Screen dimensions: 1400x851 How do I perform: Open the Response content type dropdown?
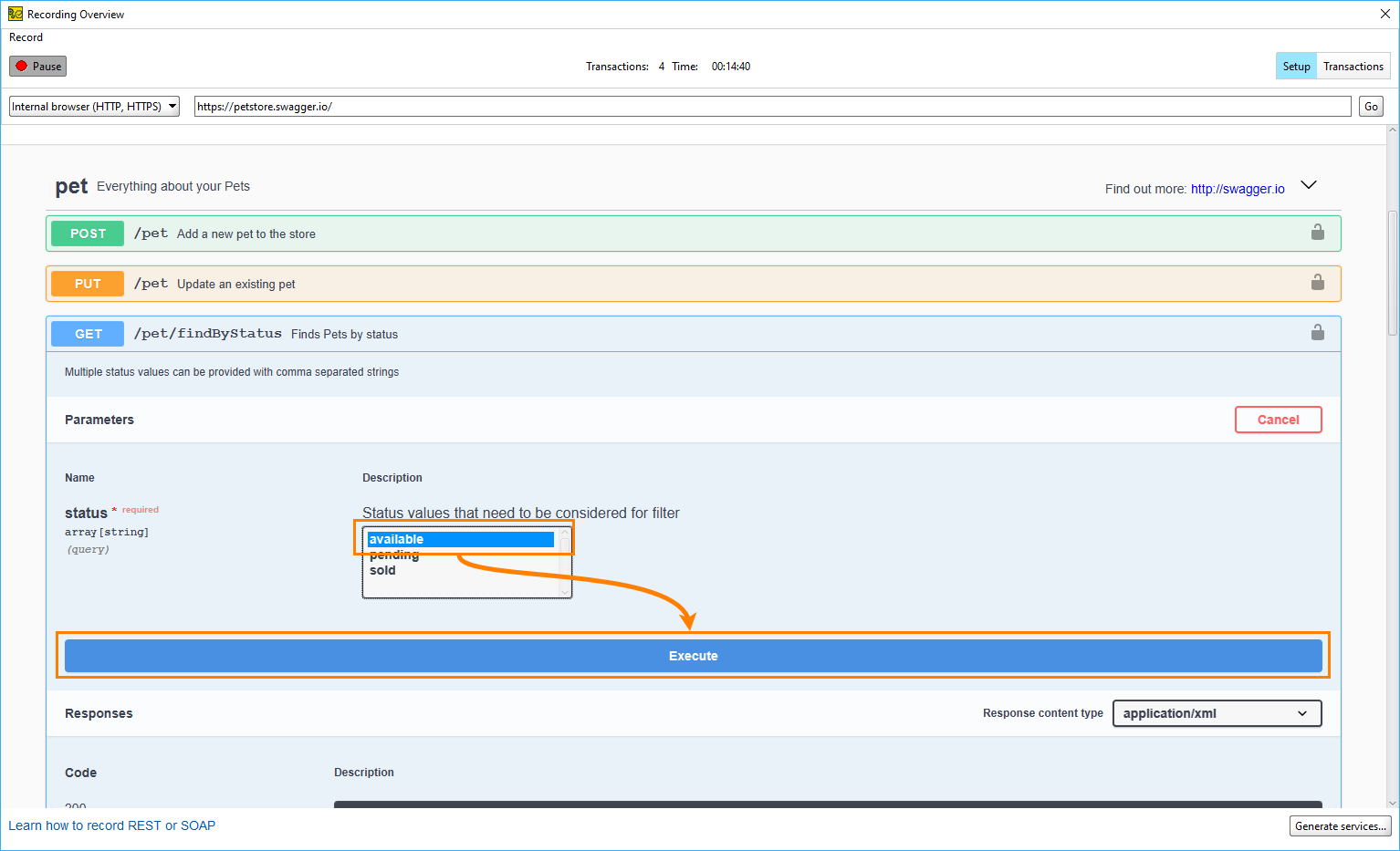click(1216, 712)
